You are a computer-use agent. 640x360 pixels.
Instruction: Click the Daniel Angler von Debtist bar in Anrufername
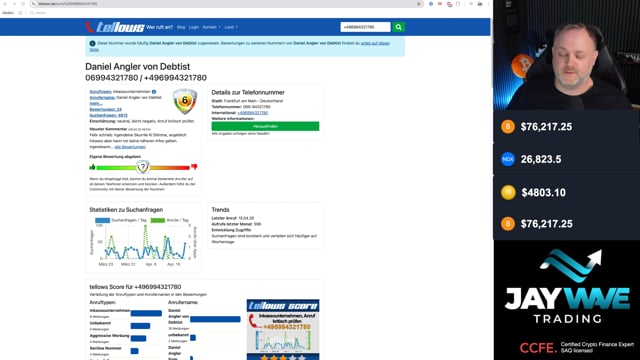pyautogui.click(x=215, y=319)
